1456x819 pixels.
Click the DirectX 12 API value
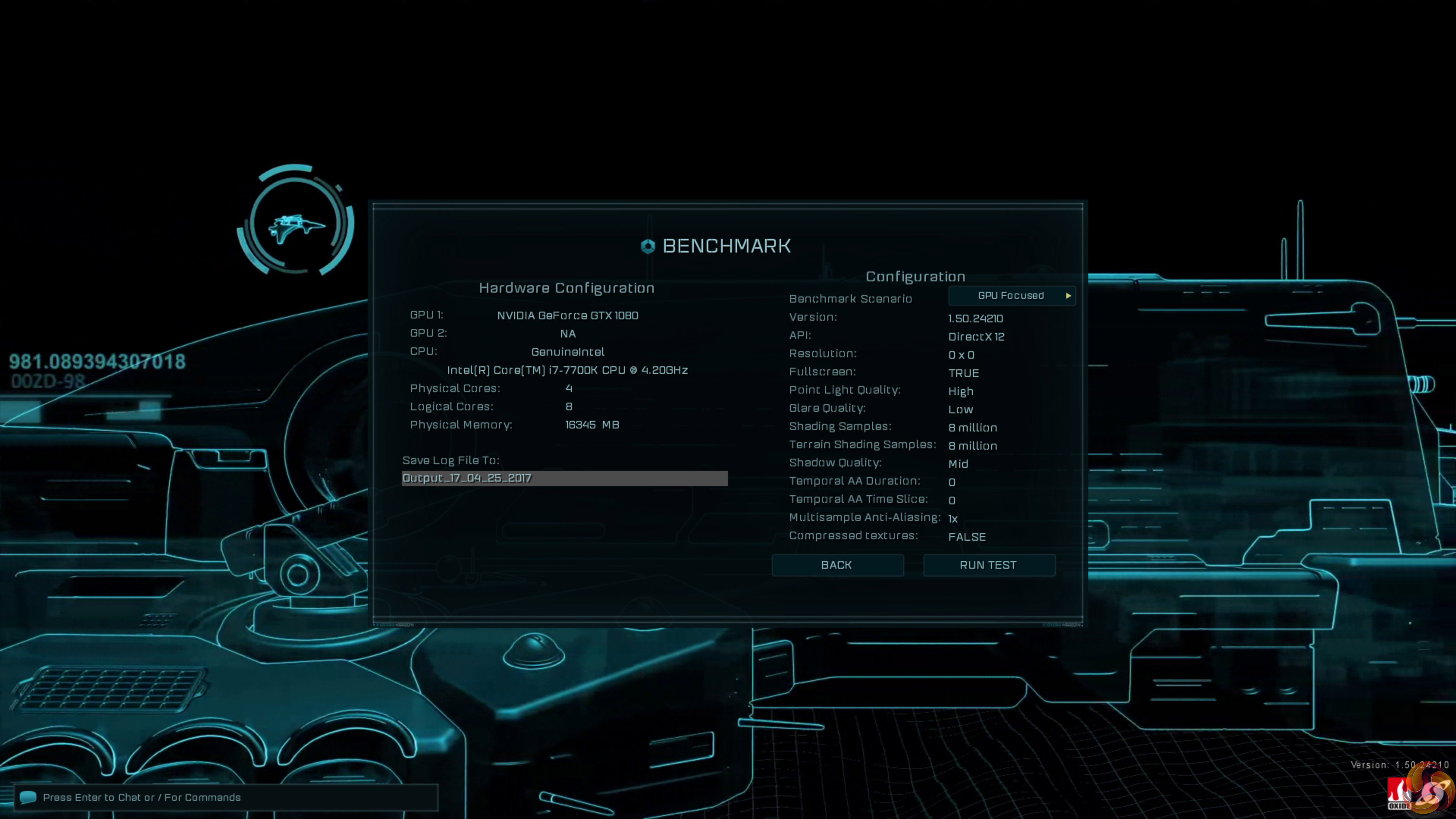(976, 337)
